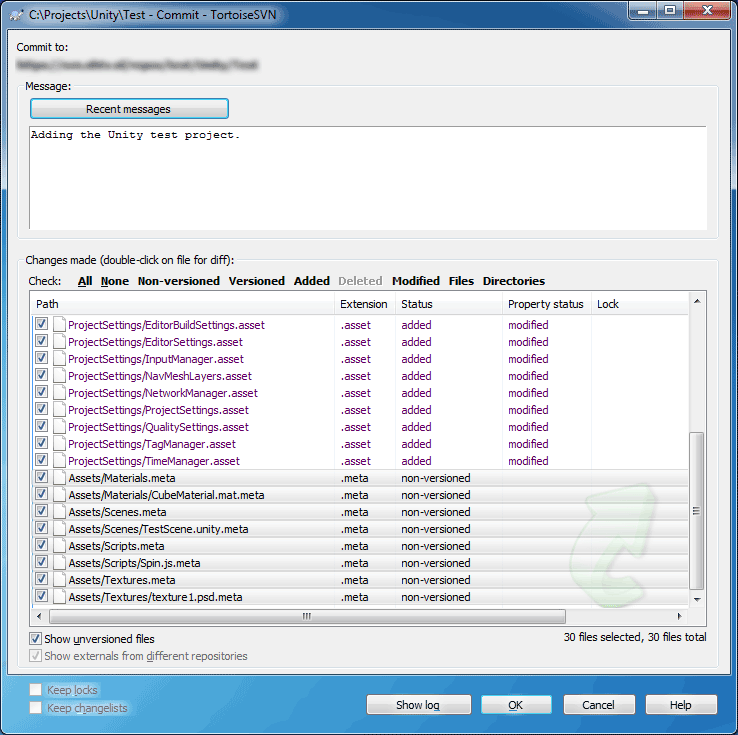738x735 pixels.
Task: Cancel the commit dialog
Action: 599,704
